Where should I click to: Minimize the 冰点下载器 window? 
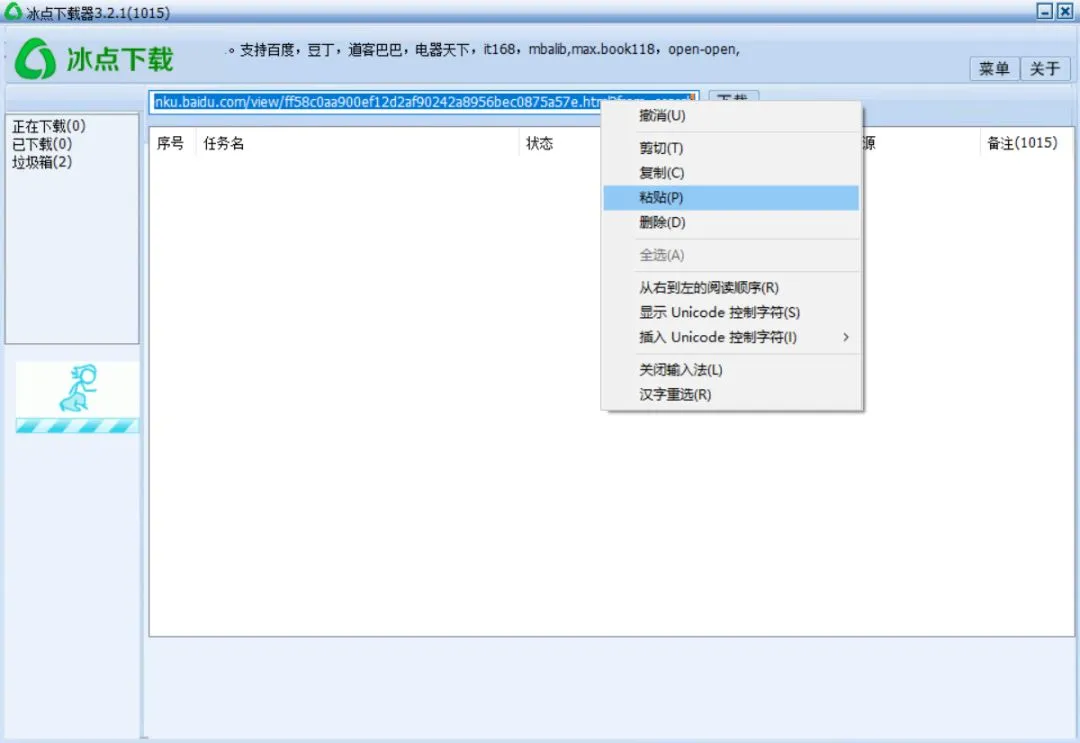(x=1045, y=11)
